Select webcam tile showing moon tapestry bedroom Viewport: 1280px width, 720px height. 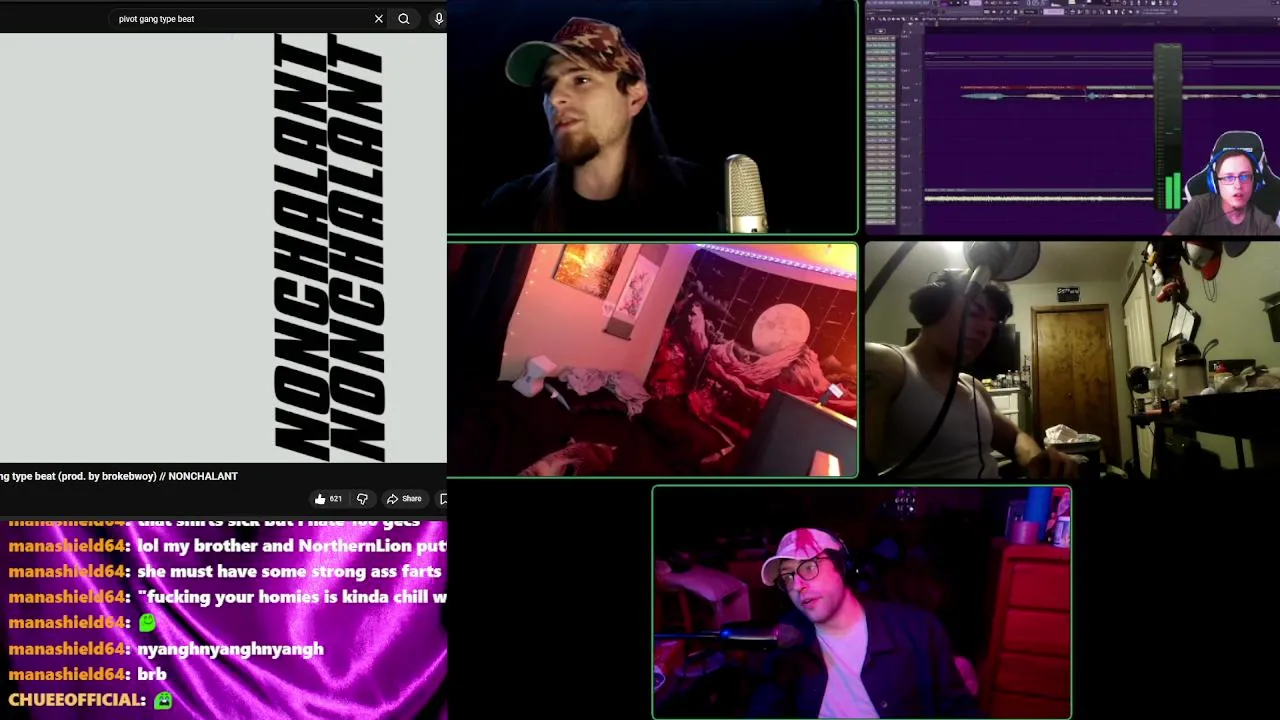652,360
